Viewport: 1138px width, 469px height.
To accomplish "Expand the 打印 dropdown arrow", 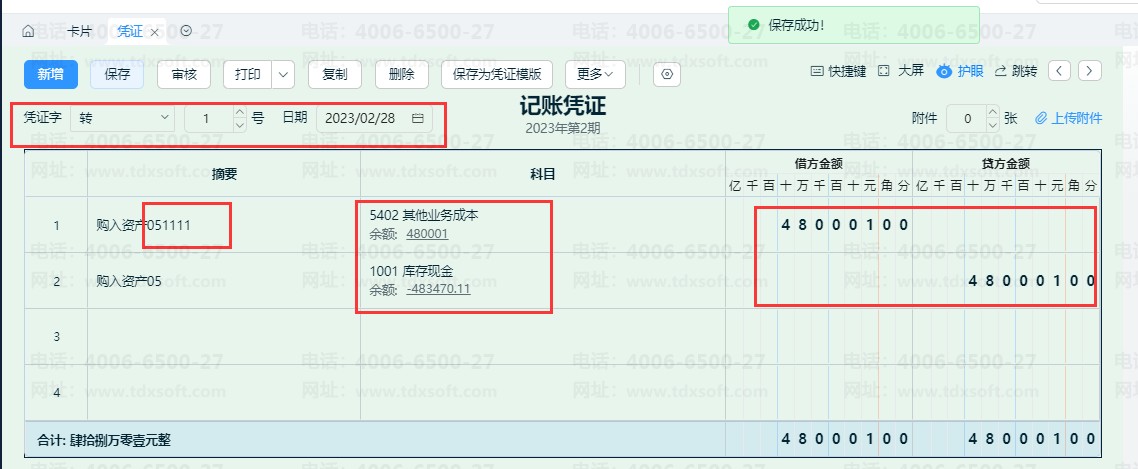I will click(283, 74).
